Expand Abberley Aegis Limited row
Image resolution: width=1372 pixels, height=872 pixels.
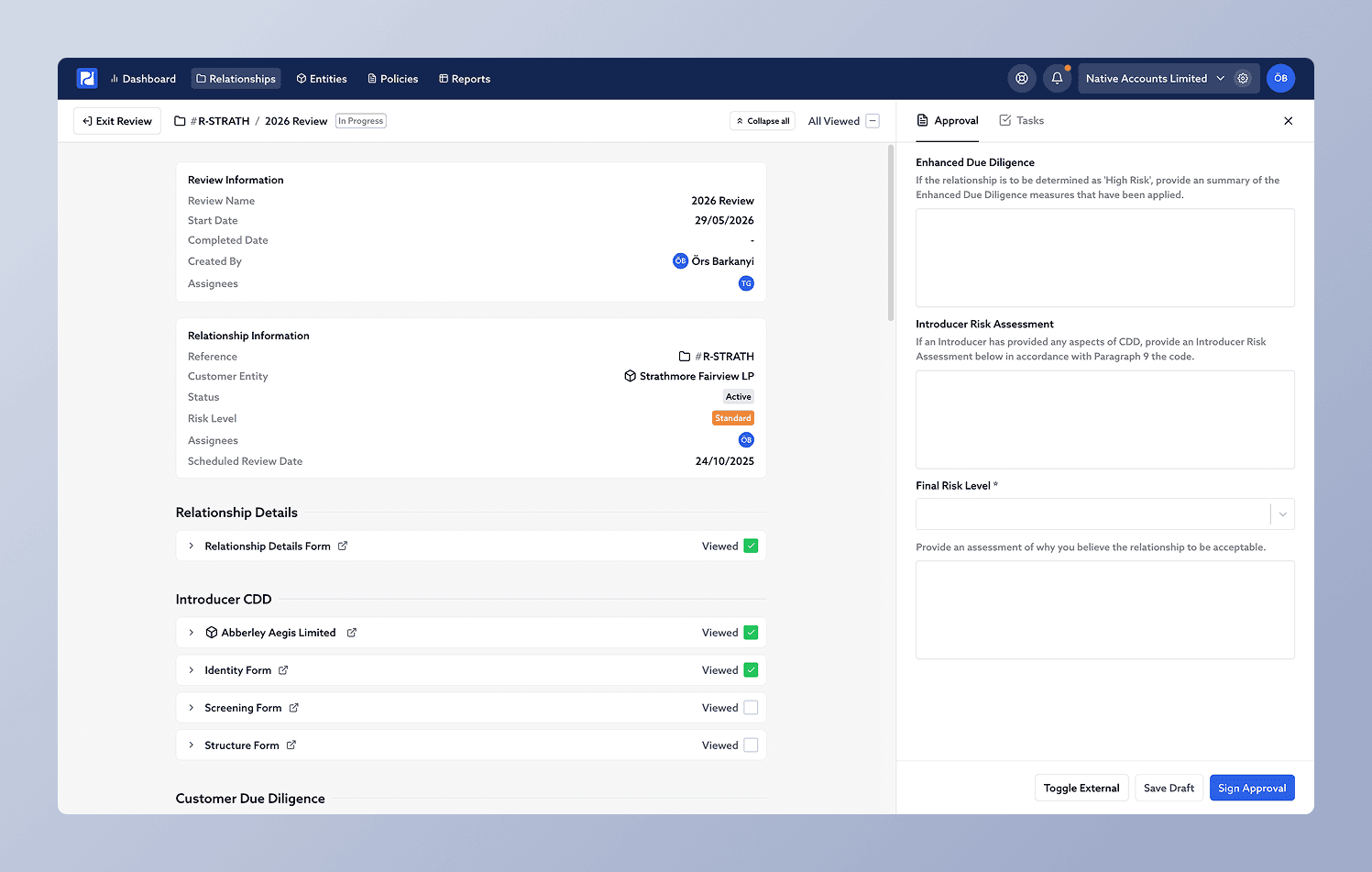[x=192, y=633]
